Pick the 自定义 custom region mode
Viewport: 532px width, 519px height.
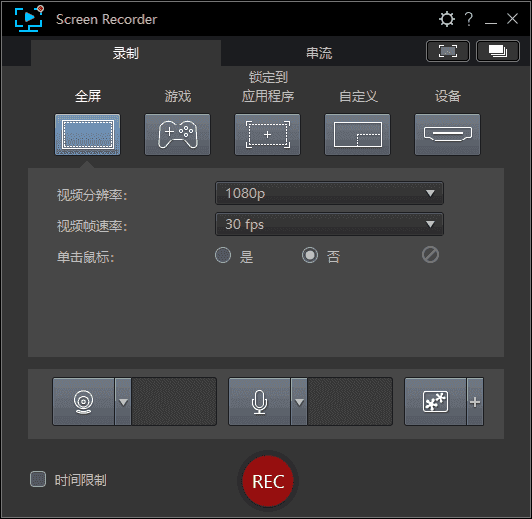357,134
